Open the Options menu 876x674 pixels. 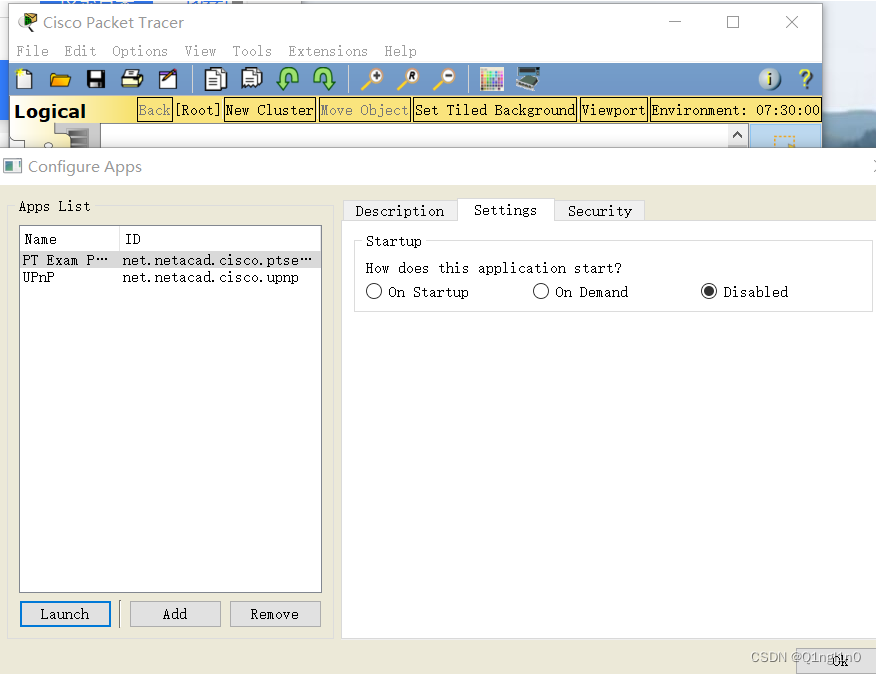tap(140, 51)
